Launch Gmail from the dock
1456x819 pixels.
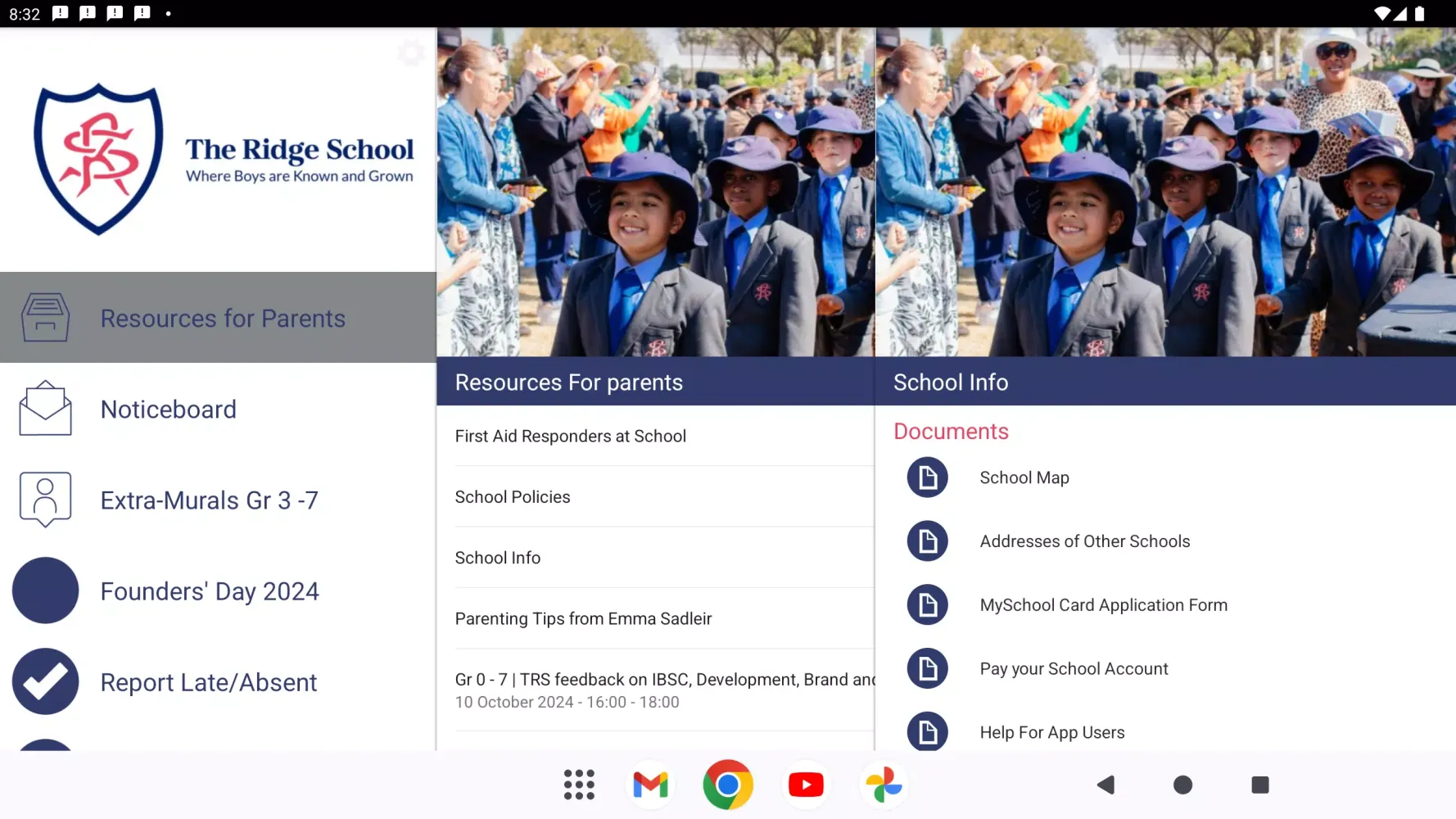[x=649, y=784]
